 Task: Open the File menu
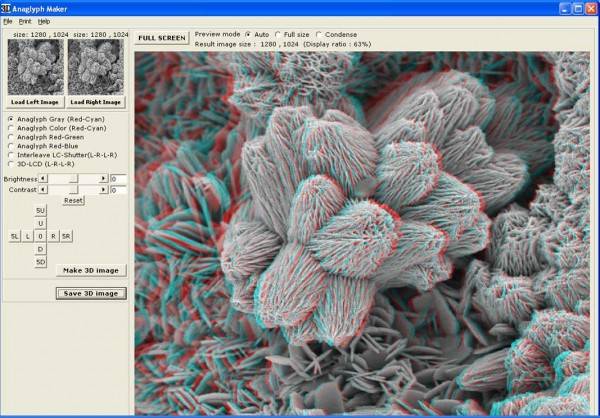pyautogui.click(x=8, y=21)
